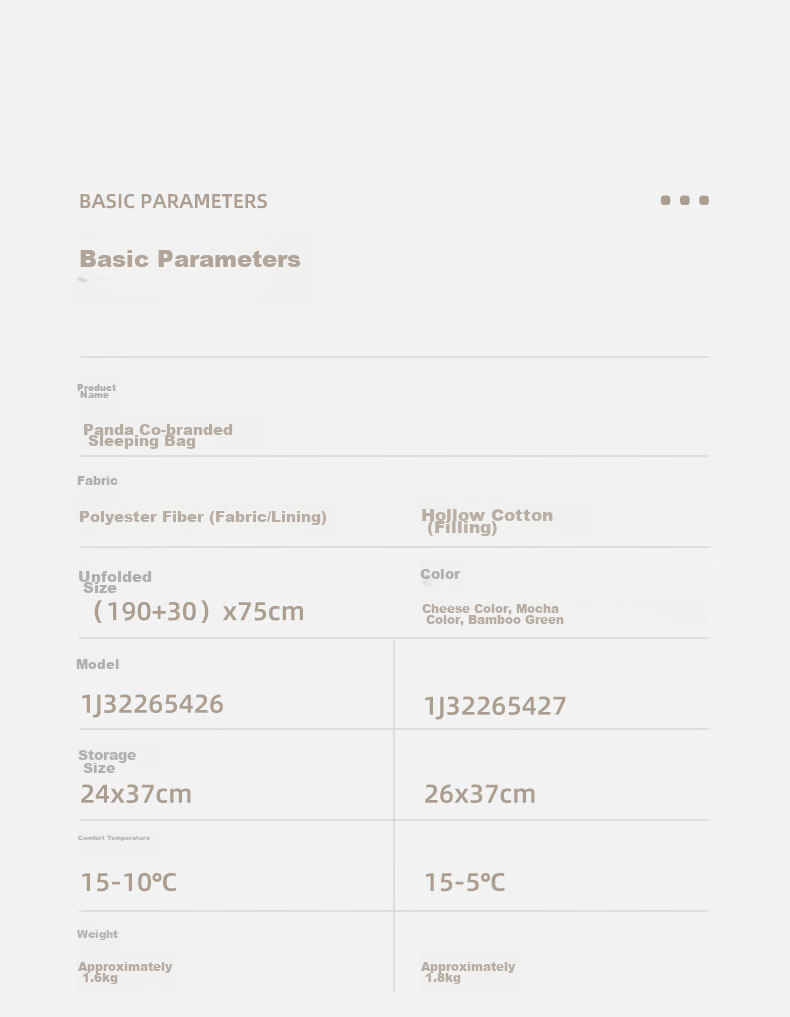Click the Fabric label
790x1017 pixels.
[x=97, y=481]
